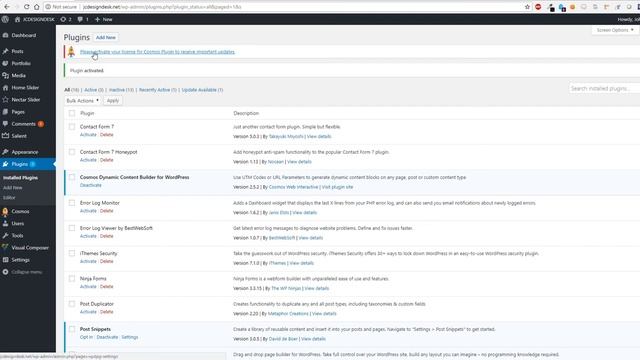640x360 pixels.
Task: Check the Error Log Monitor checkbox
Action: (x=72, y=203)
